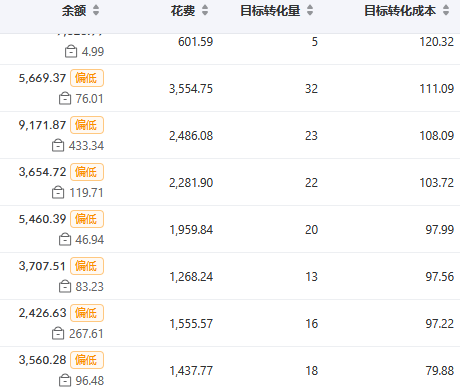
Task: Click the 花费 column header label
Action: [x=183, y=11]
